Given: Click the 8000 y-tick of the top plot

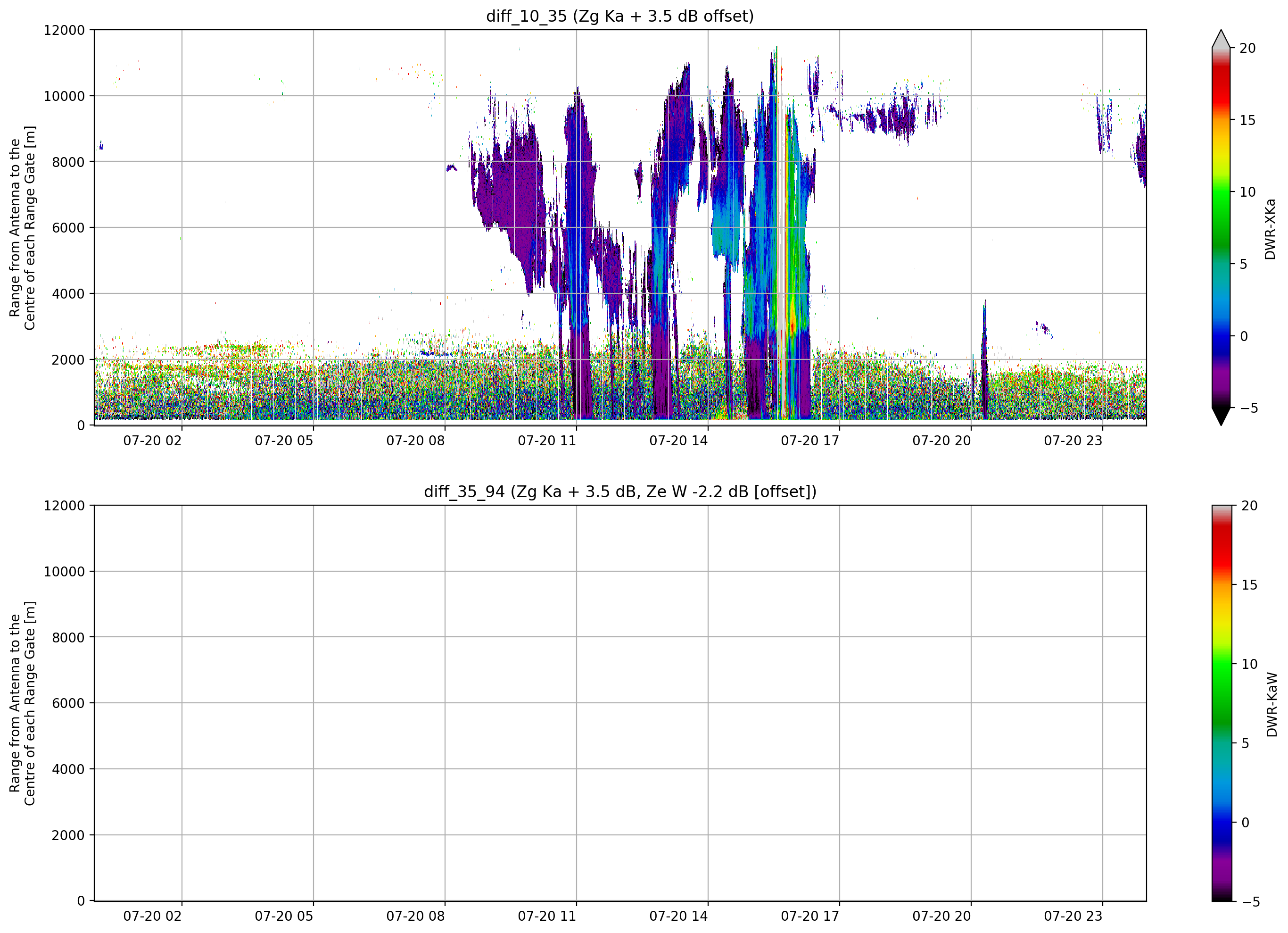Looking at the screenshot, I should (68, 162).
